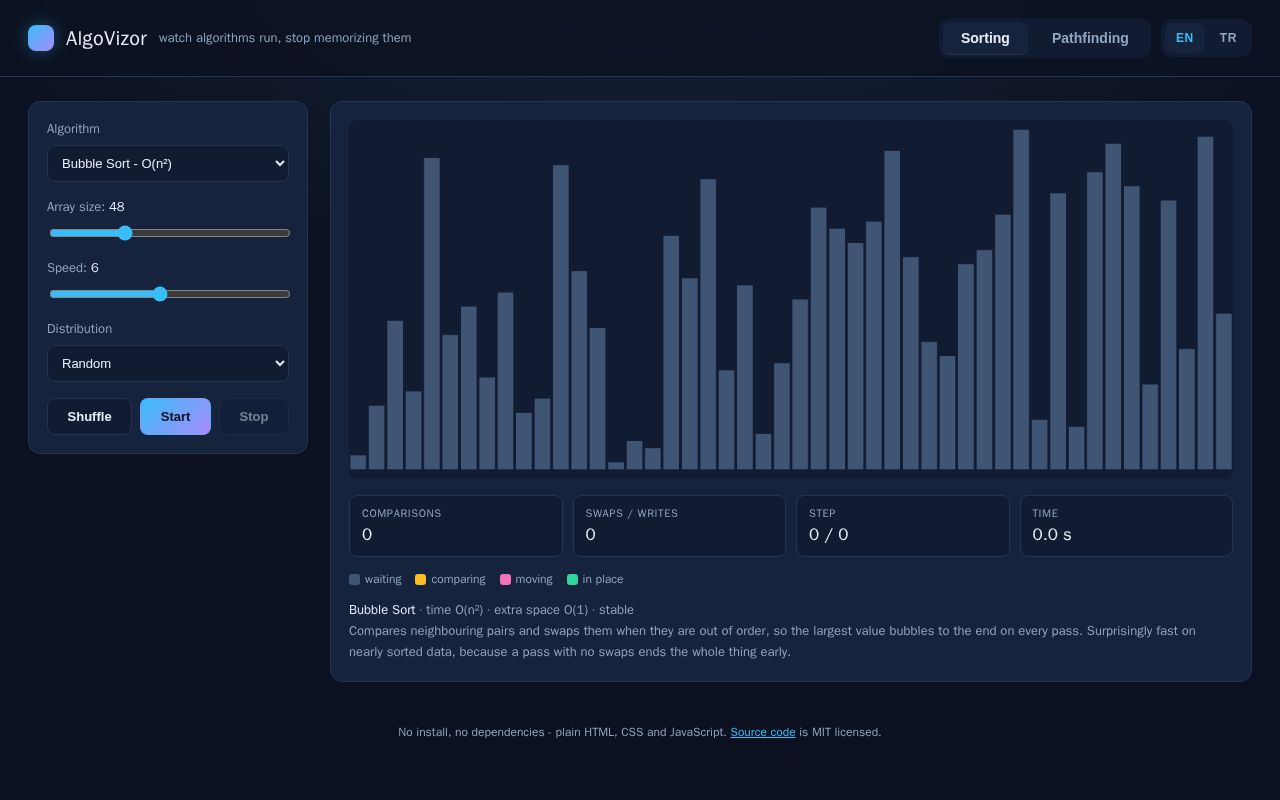Click the AlgoVizor title text
Viewport: 1280px width, 800px height.
coord(106,38)
